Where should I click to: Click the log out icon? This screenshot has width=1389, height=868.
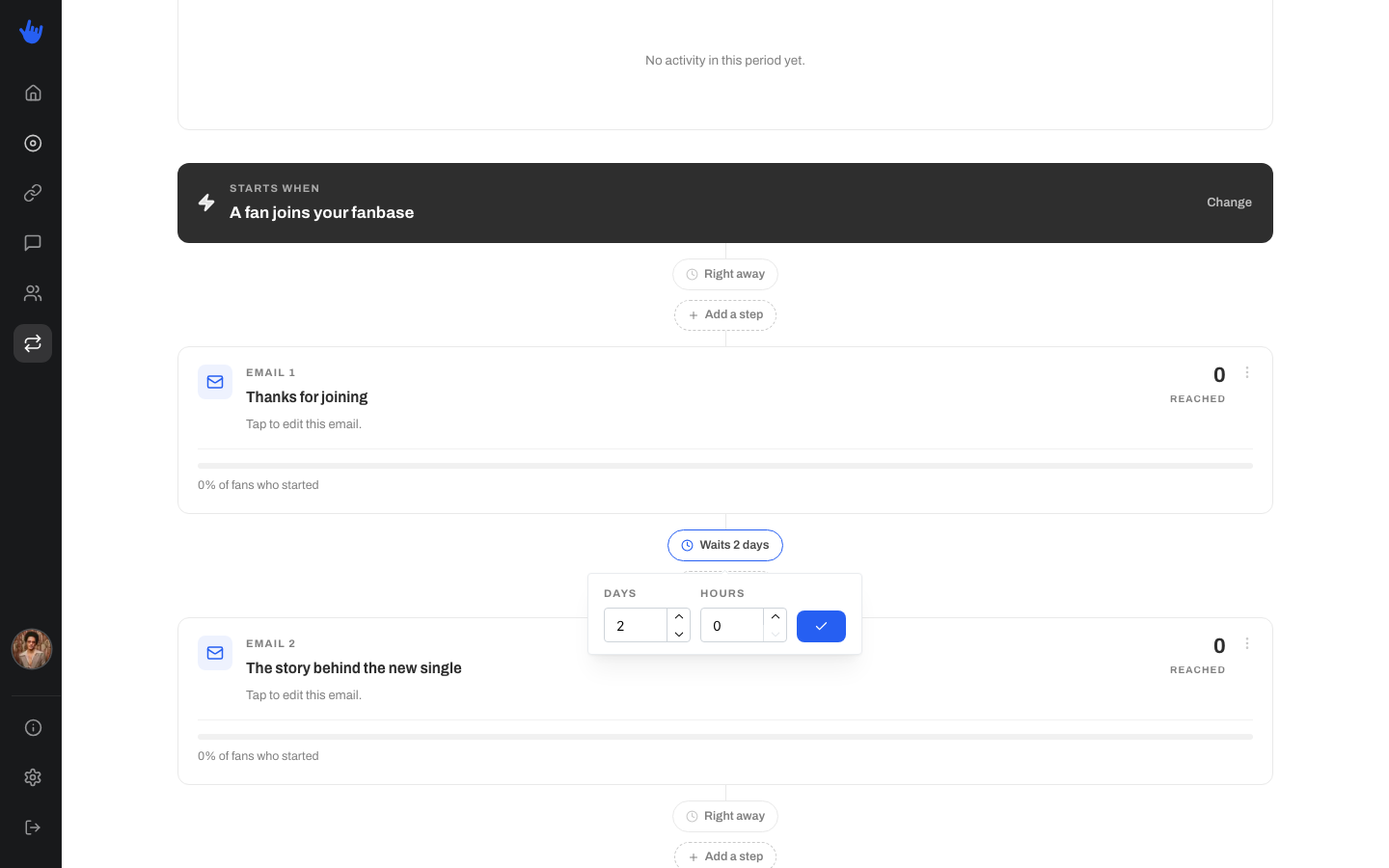33,827
